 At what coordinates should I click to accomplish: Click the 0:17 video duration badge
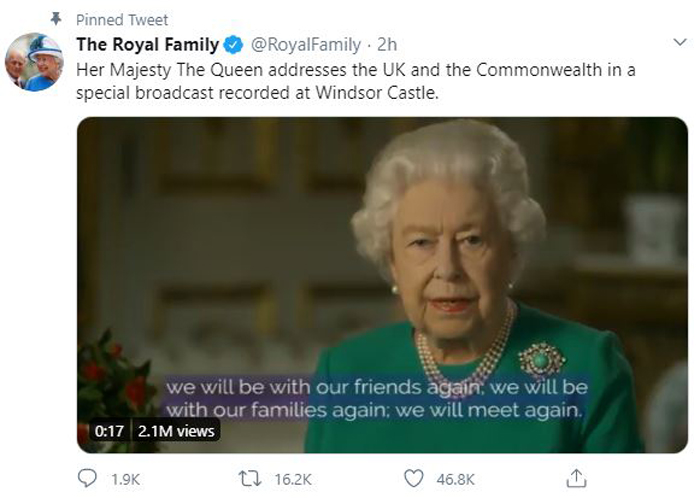109,431
